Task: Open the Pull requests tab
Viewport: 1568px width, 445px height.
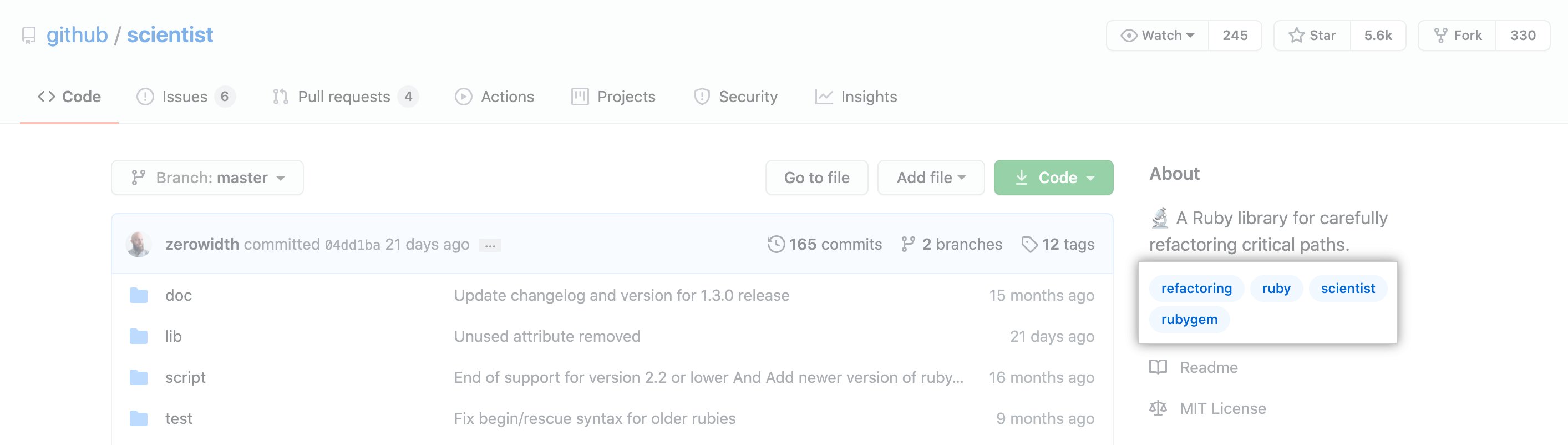Action: coord(344,97)
